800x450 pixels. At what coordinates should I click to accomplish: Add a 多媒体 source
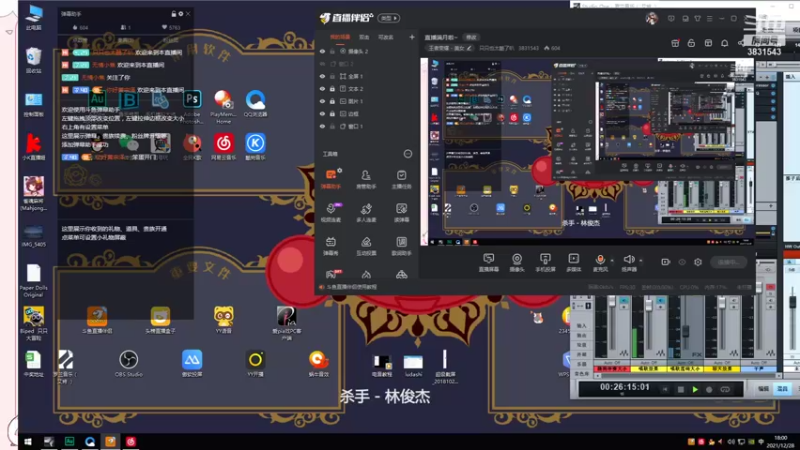[x=573, y=262]
